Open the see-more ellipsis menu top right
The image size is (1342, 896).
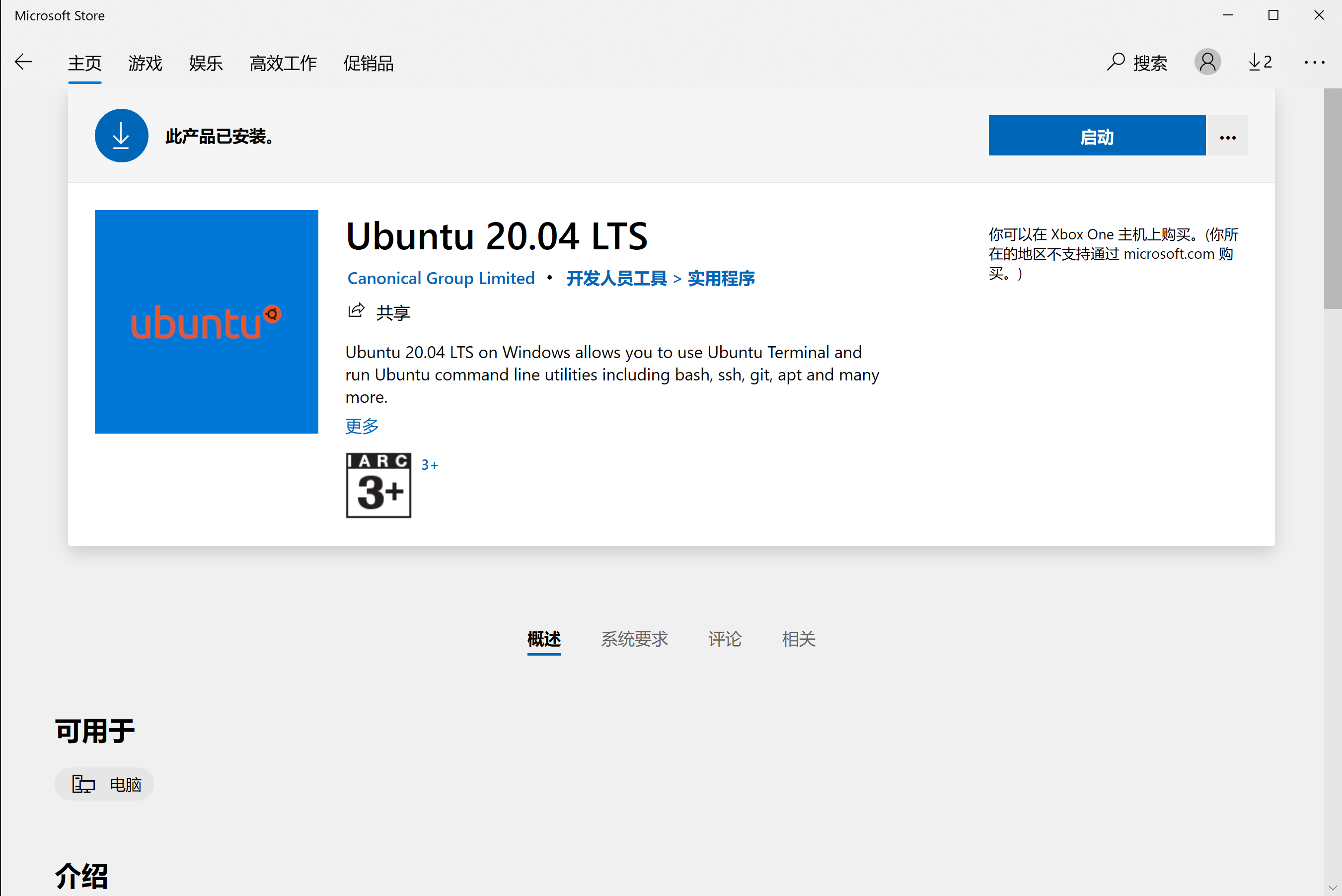(x=1315, y=62)
